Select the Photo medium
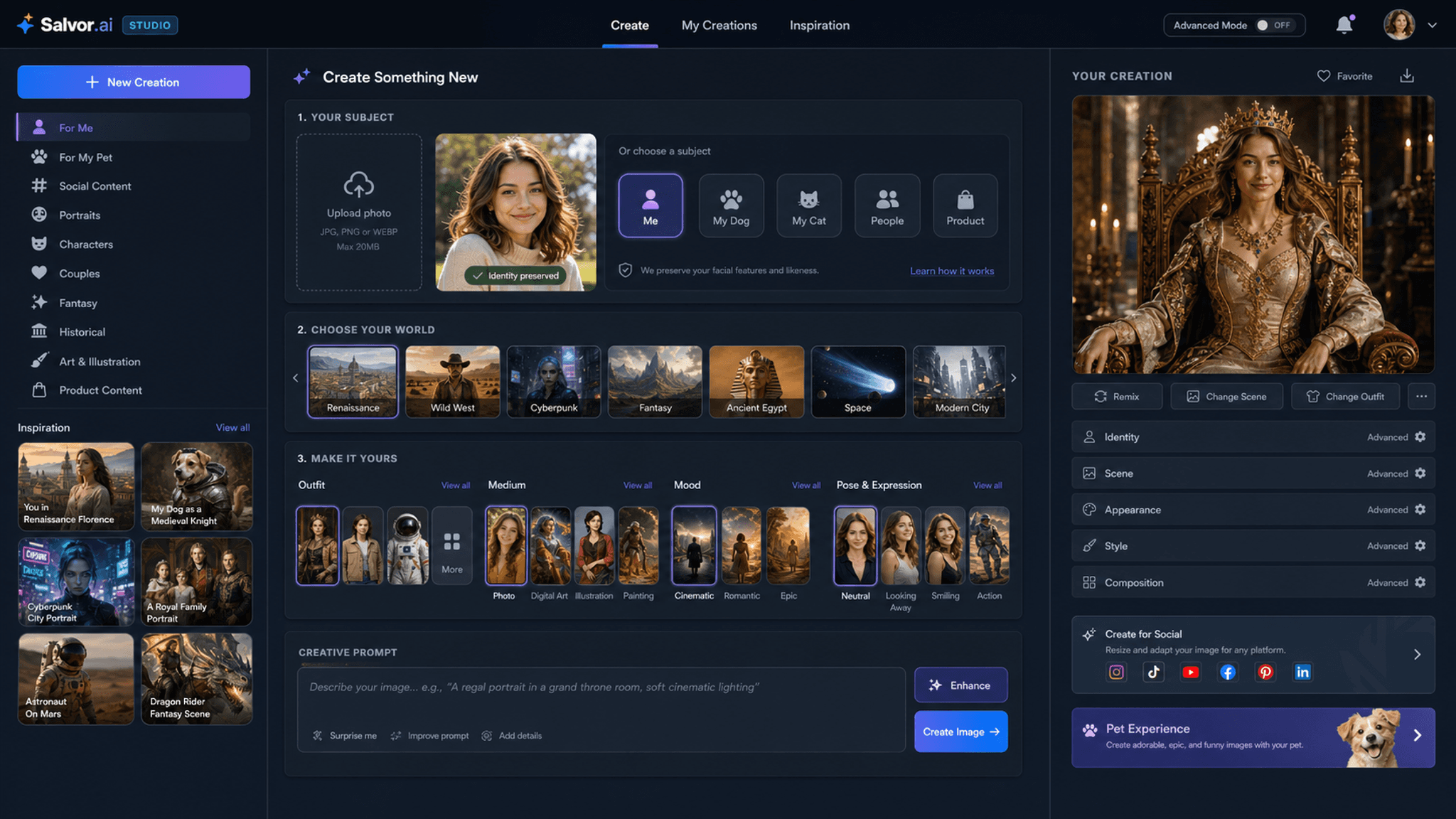Image resolution: width=1456 pixels, height=819 pixels. (x=505, y=545)
